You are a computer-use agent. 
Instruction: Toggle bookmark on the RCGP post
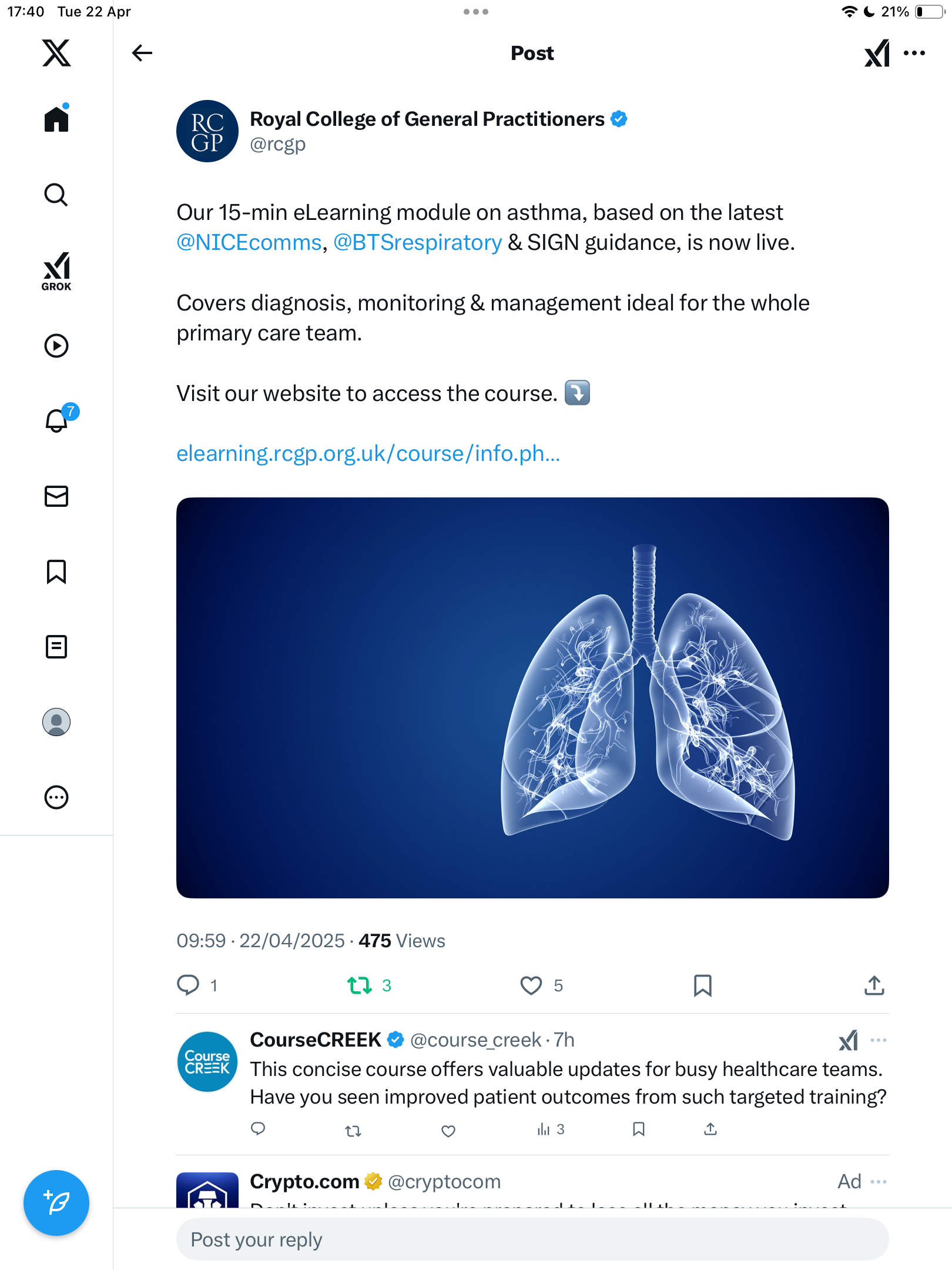tap(703, 985)
